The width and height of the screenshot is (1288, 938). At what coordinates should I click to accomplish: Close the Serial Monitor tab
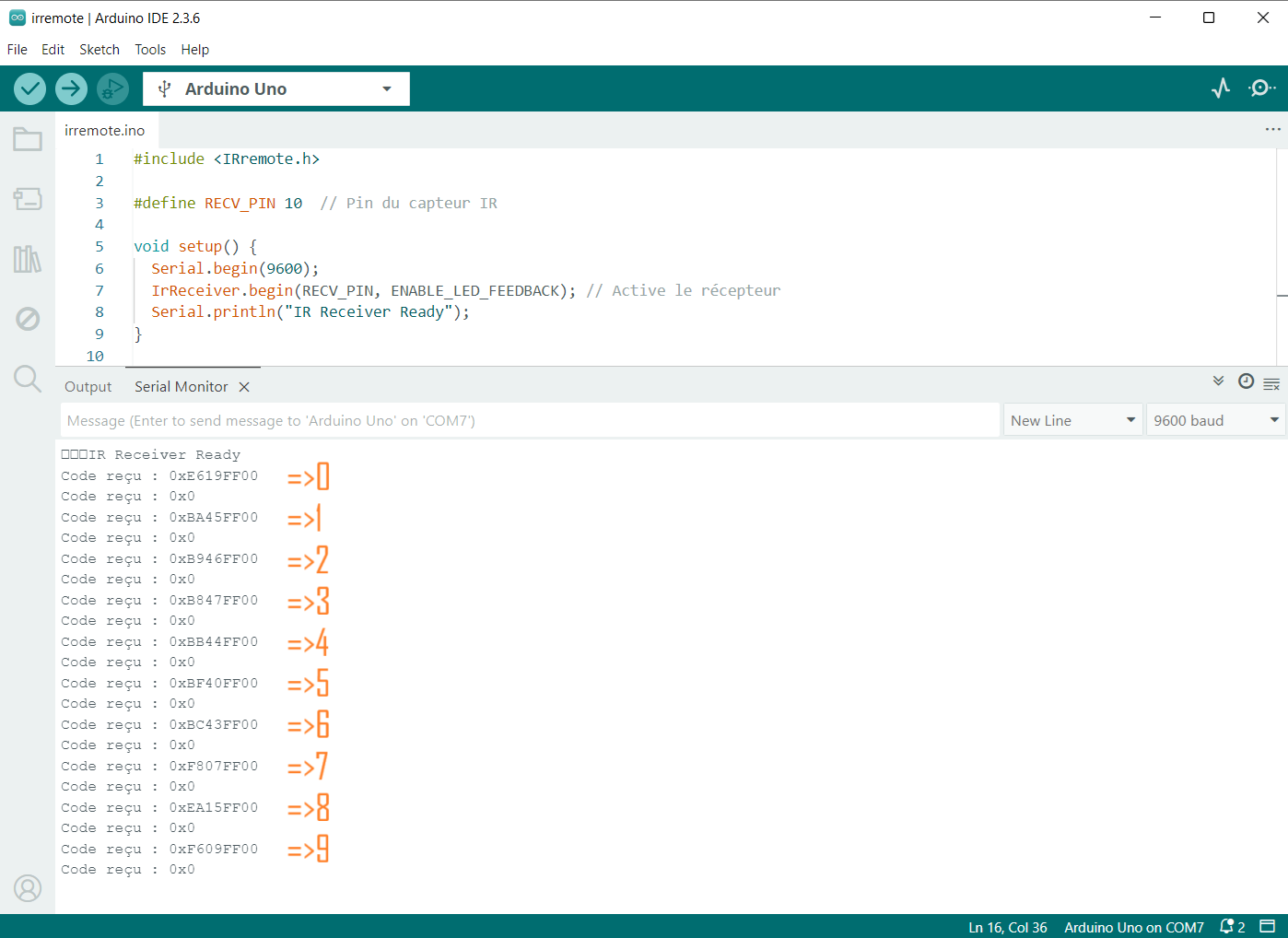pyautogui.click(x=244, y=387)
